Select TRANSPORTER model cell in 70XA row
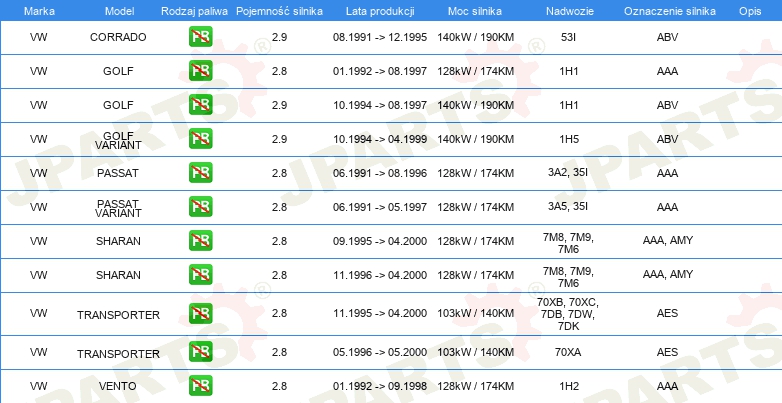This screenshot has width=782, height=403. [118, 354]
